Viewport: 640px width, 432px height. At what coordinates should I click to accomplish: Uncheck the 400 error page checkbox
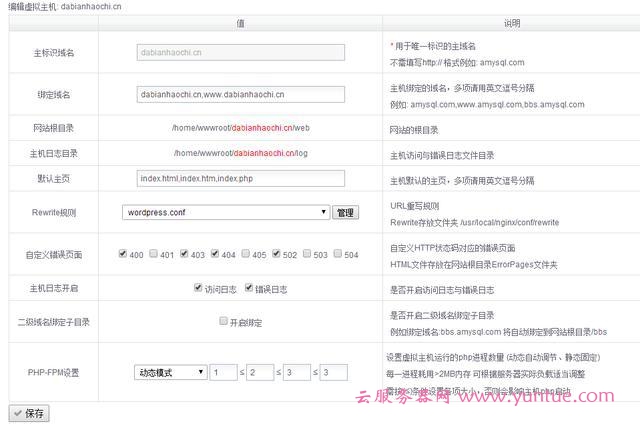123,254
